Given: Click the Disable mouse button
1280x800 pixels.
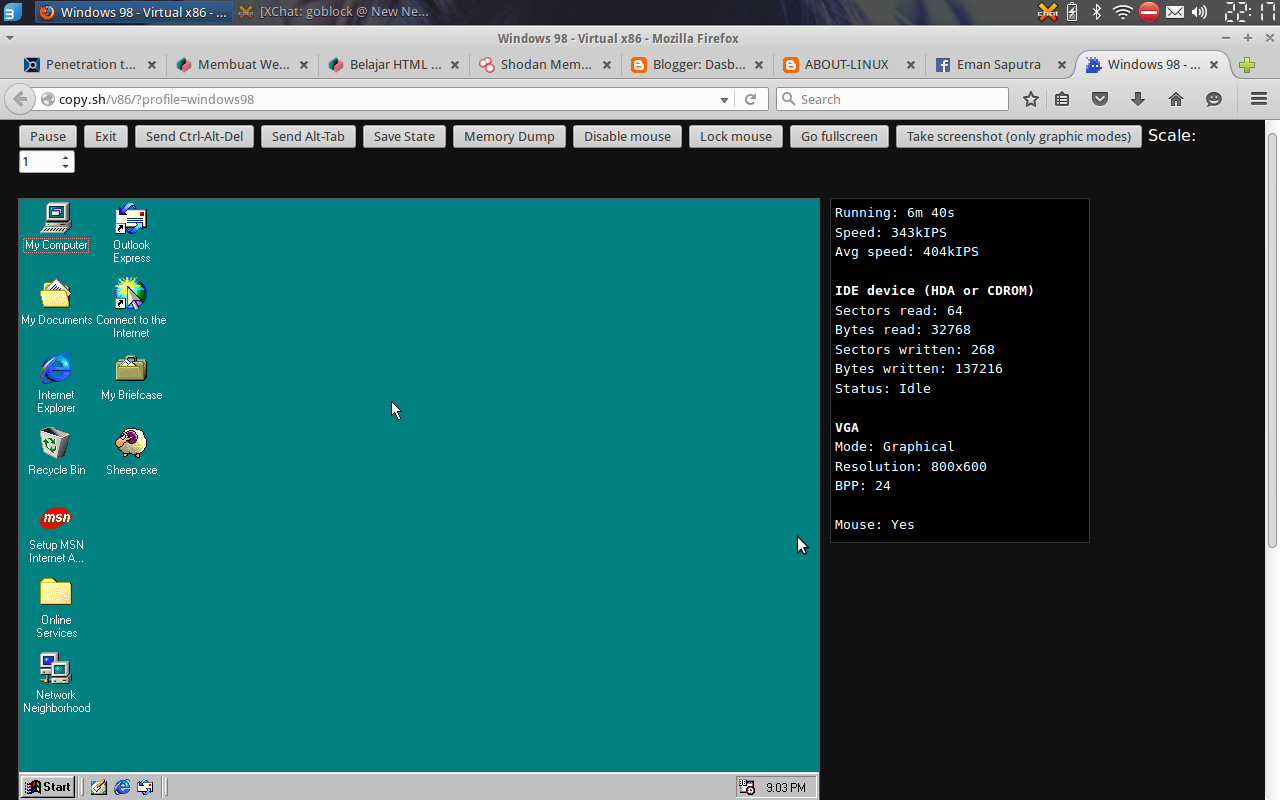Looking at the screenshot, I should (628, 136).
